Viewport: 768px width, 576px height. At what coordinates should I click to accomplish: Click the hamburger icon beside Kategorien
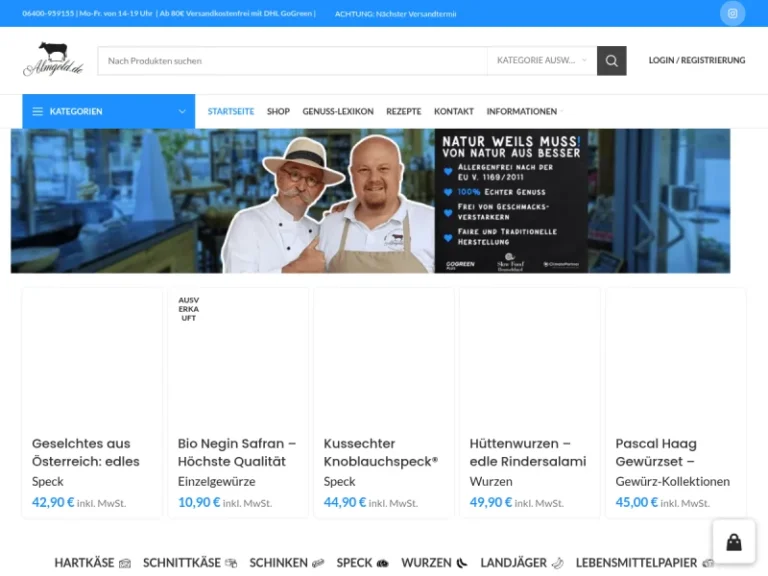click(38, 111)
